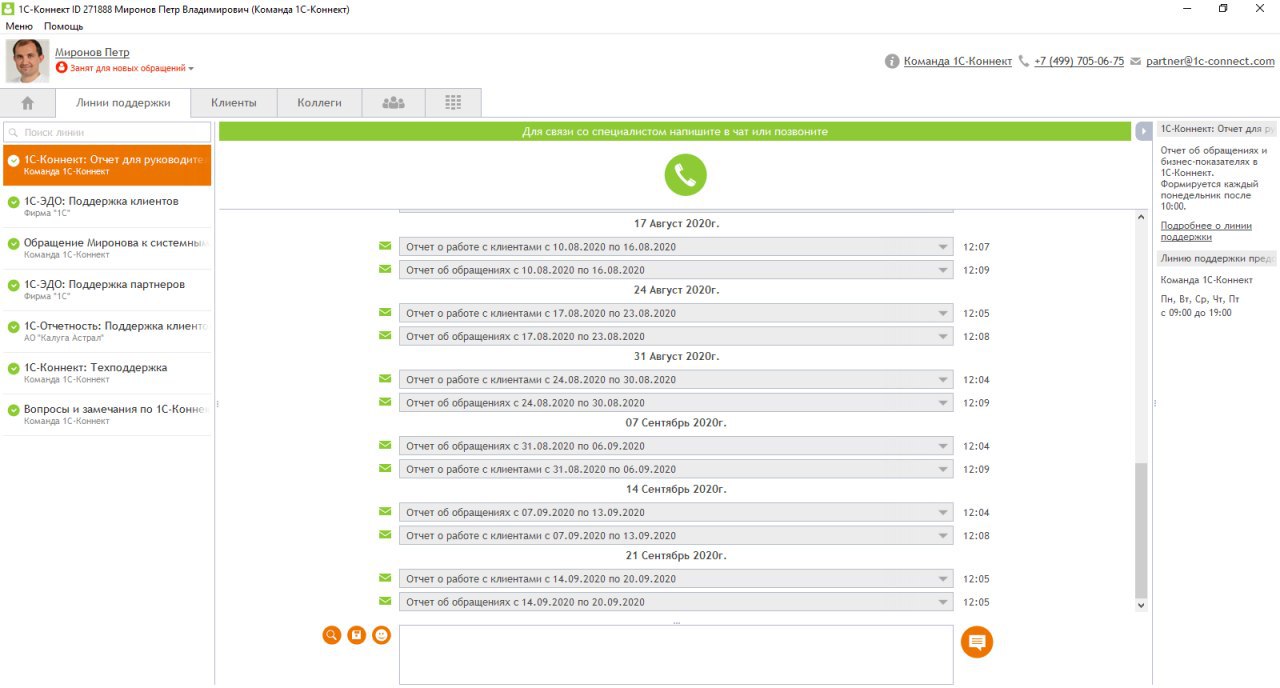The image size is (1280, 688).
Task: Select line Обращение Миронова к системным
Action: click(x=107, y=248)
